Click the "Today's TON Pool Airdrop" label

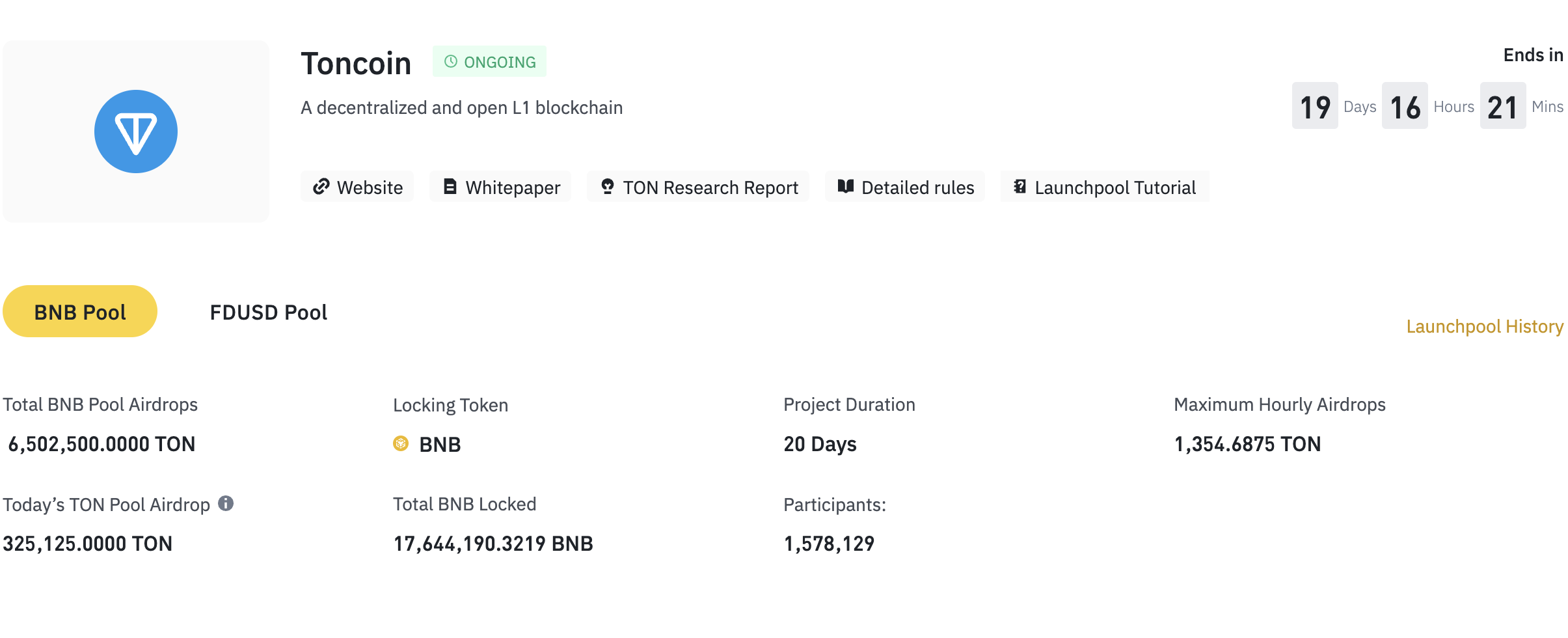[106, 505]
